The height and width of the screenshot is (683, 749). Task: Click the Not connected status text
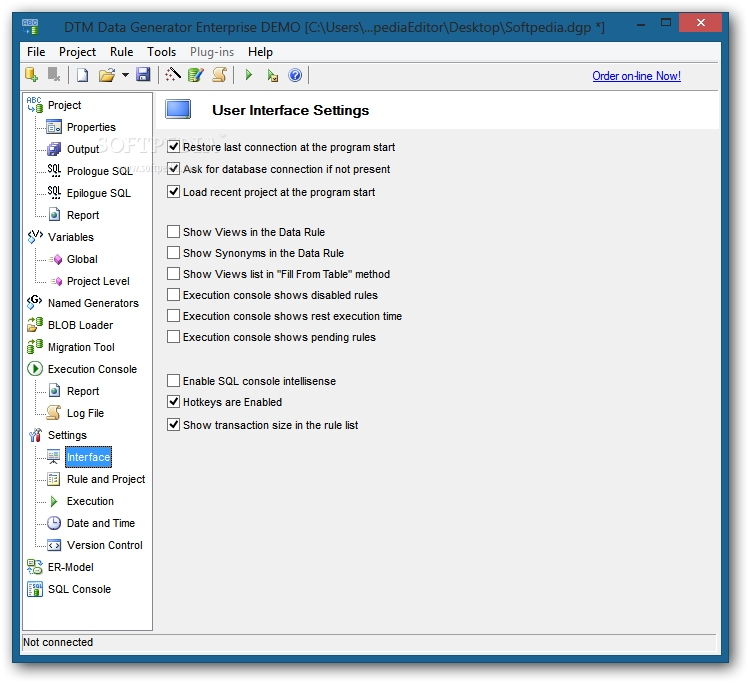(58, 642)
